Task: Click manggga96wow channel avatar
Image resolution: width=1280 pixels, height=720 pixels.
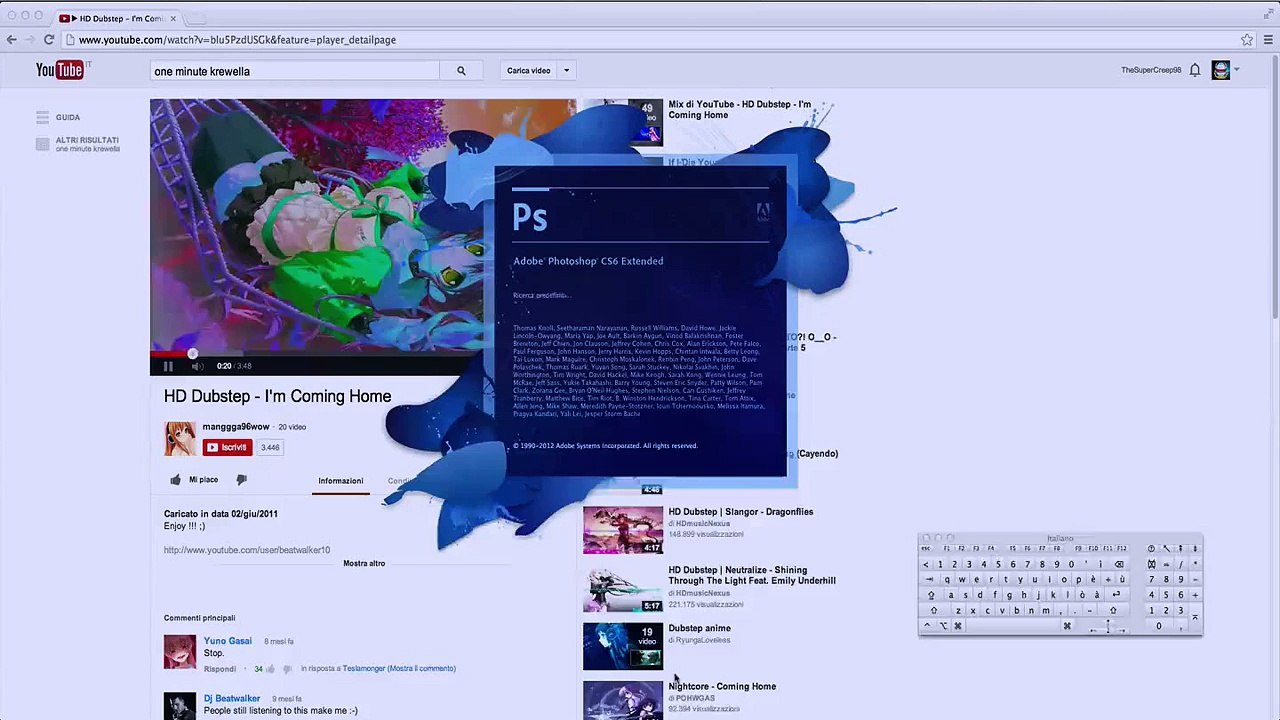Action: (x=180, y=437)
